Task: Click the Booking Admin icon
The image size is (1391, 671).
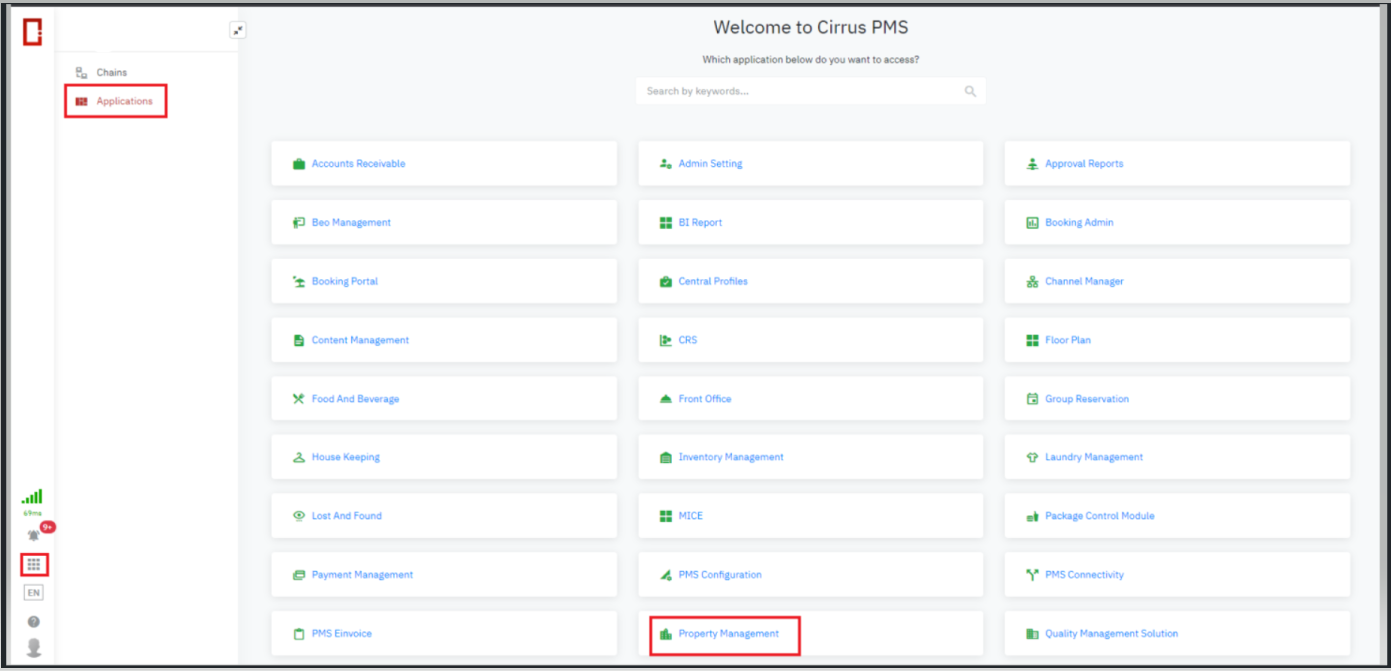Action: point(1032,223)
